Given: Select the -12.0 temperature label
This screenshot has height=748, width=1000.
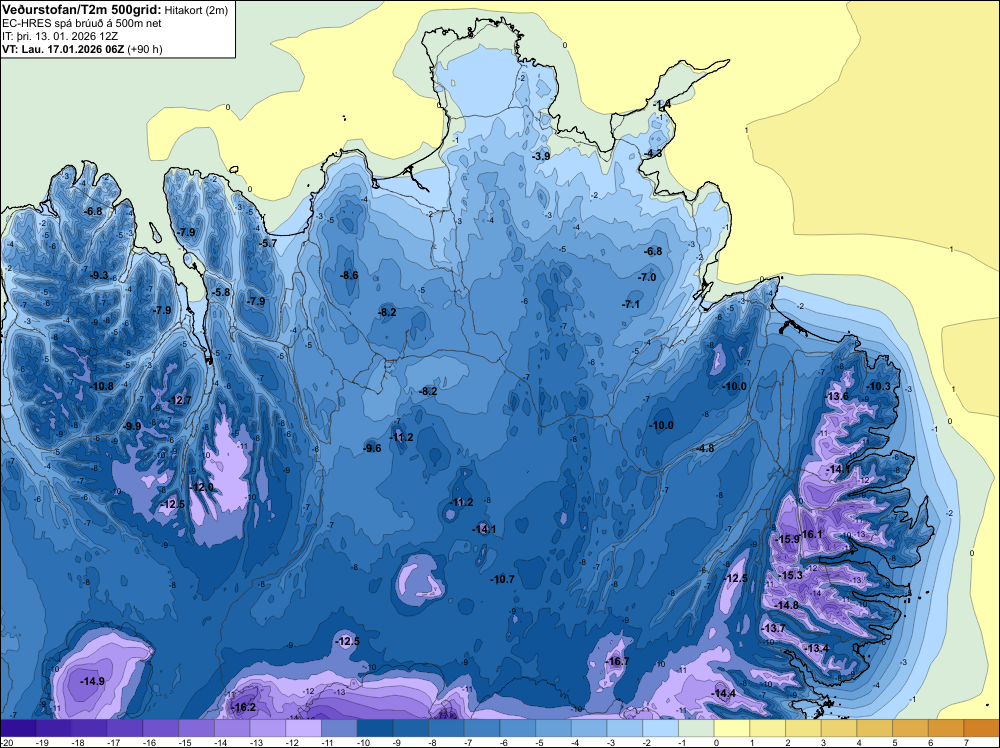Looking at the screenshot, I should (x=202, y=487).
